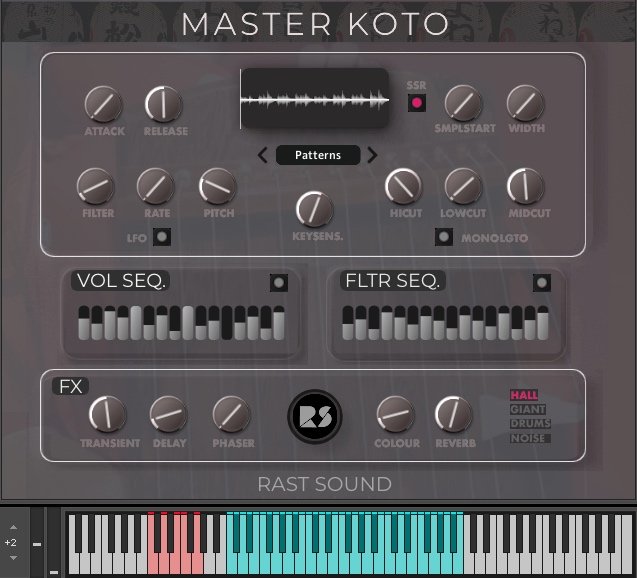Click the Phaser FX knob
The image size is (637, 578).
[x=232, y=415]
